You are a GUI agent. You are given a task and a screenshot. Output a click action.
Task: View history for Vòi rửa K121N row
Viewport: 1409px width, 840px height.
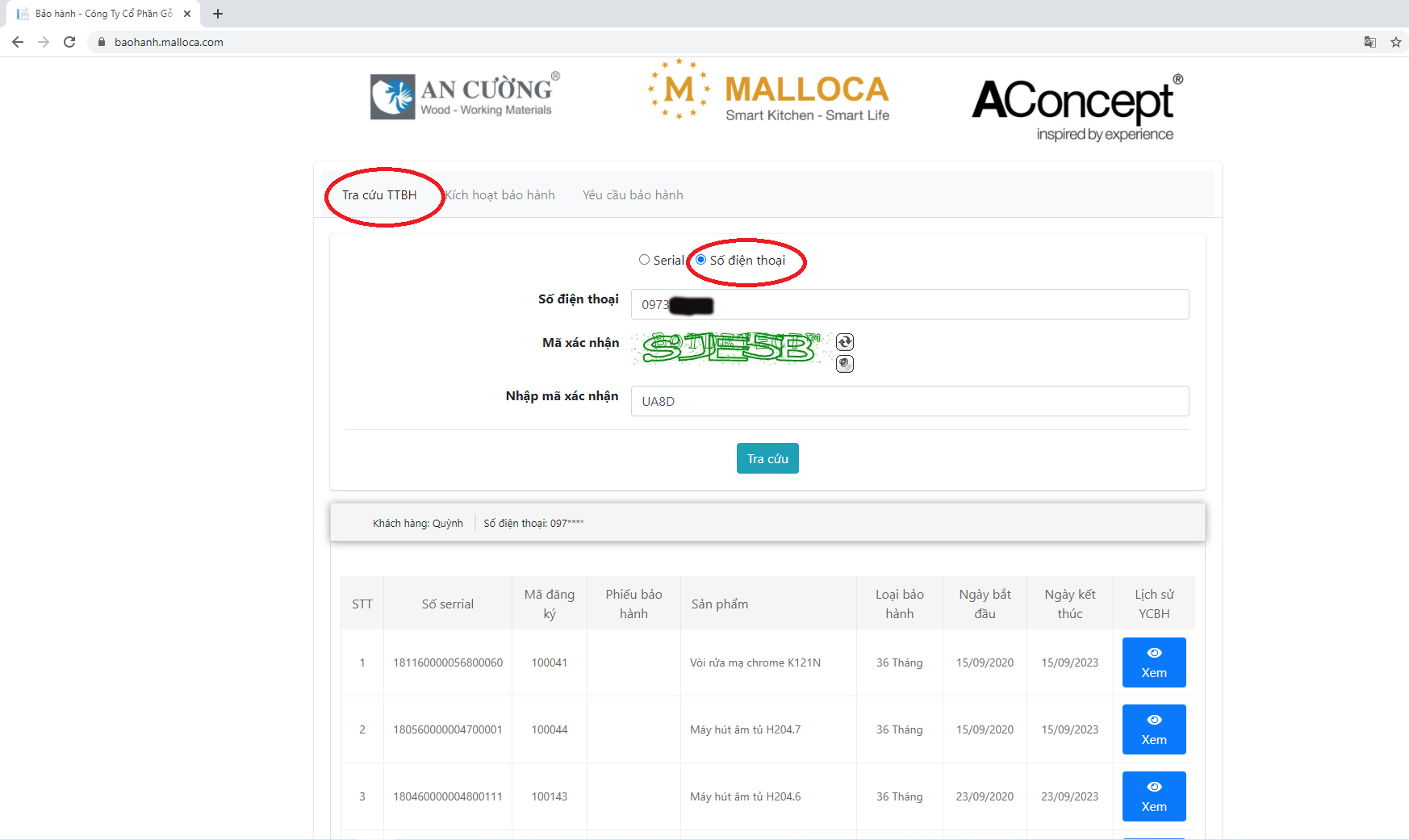[x=1153, y=662]
